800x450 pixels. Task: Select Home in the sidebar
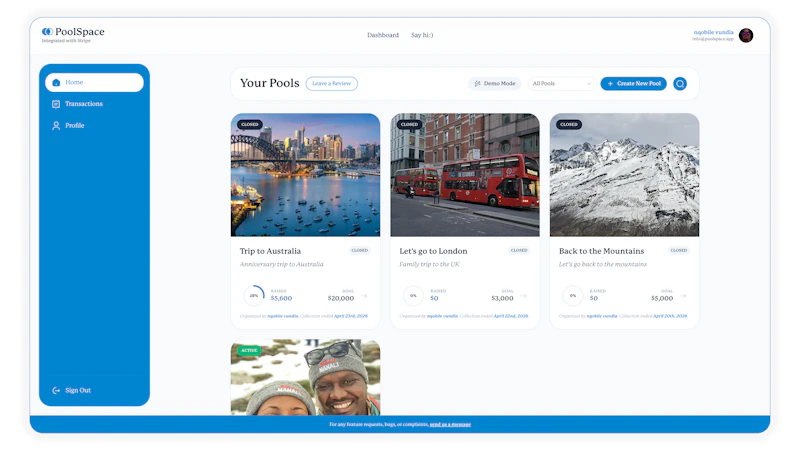coord(94,82)
